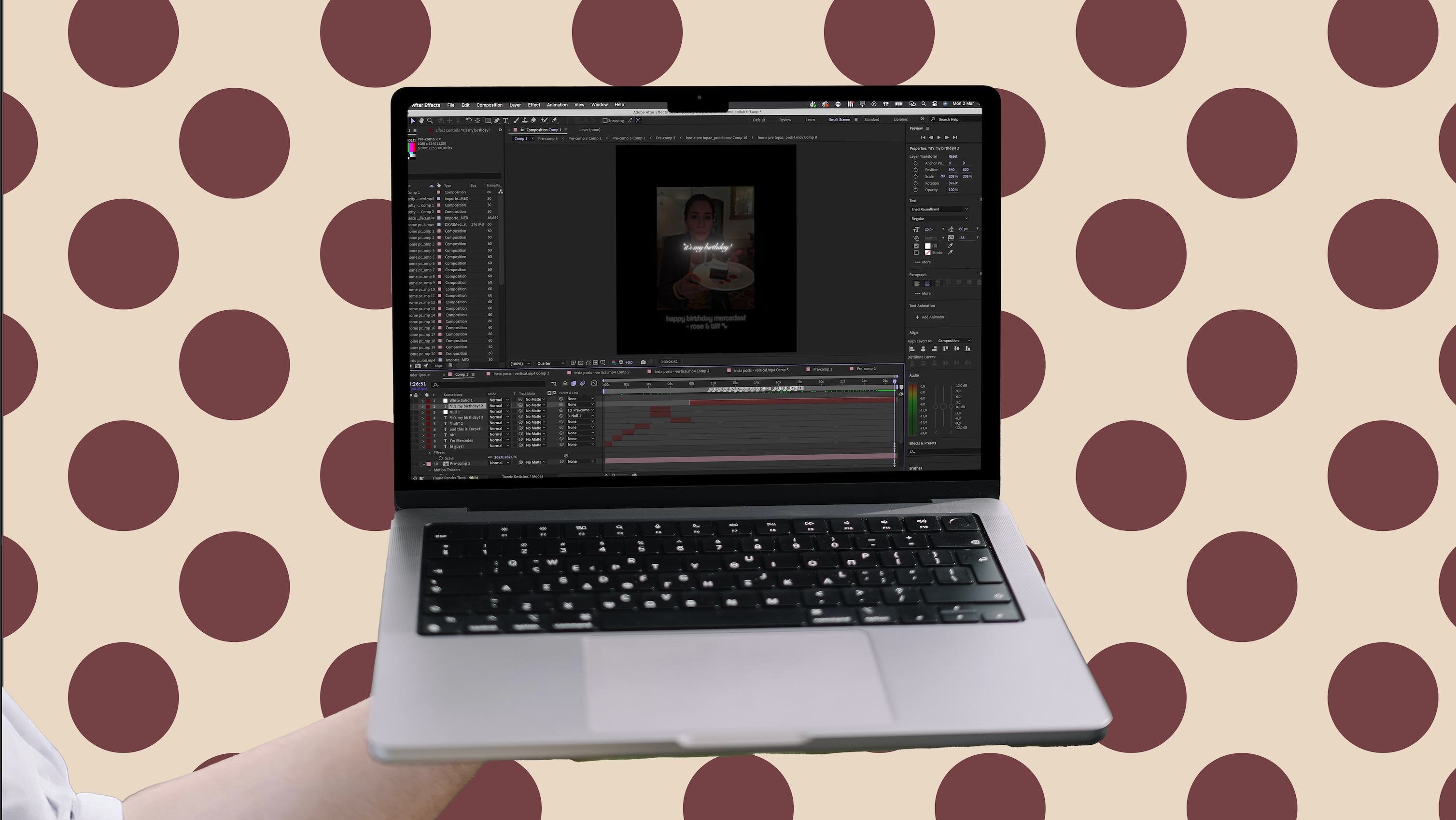Viewport: 1456px width, 820px height.
Task: Select the Clone Stamp tool
Action: pyautogui.click(x=525, y=120)
